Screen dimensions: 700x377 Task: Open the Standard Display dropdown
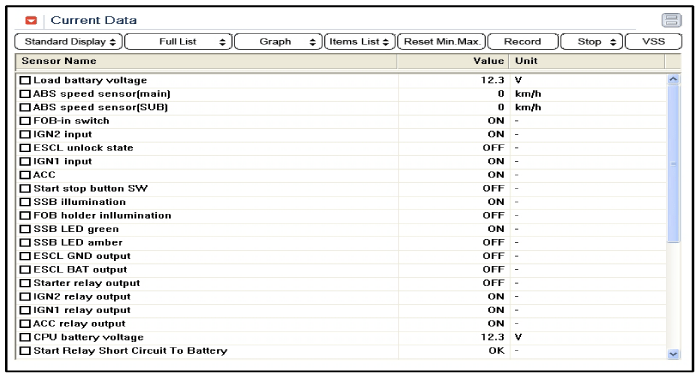point(68,42)
